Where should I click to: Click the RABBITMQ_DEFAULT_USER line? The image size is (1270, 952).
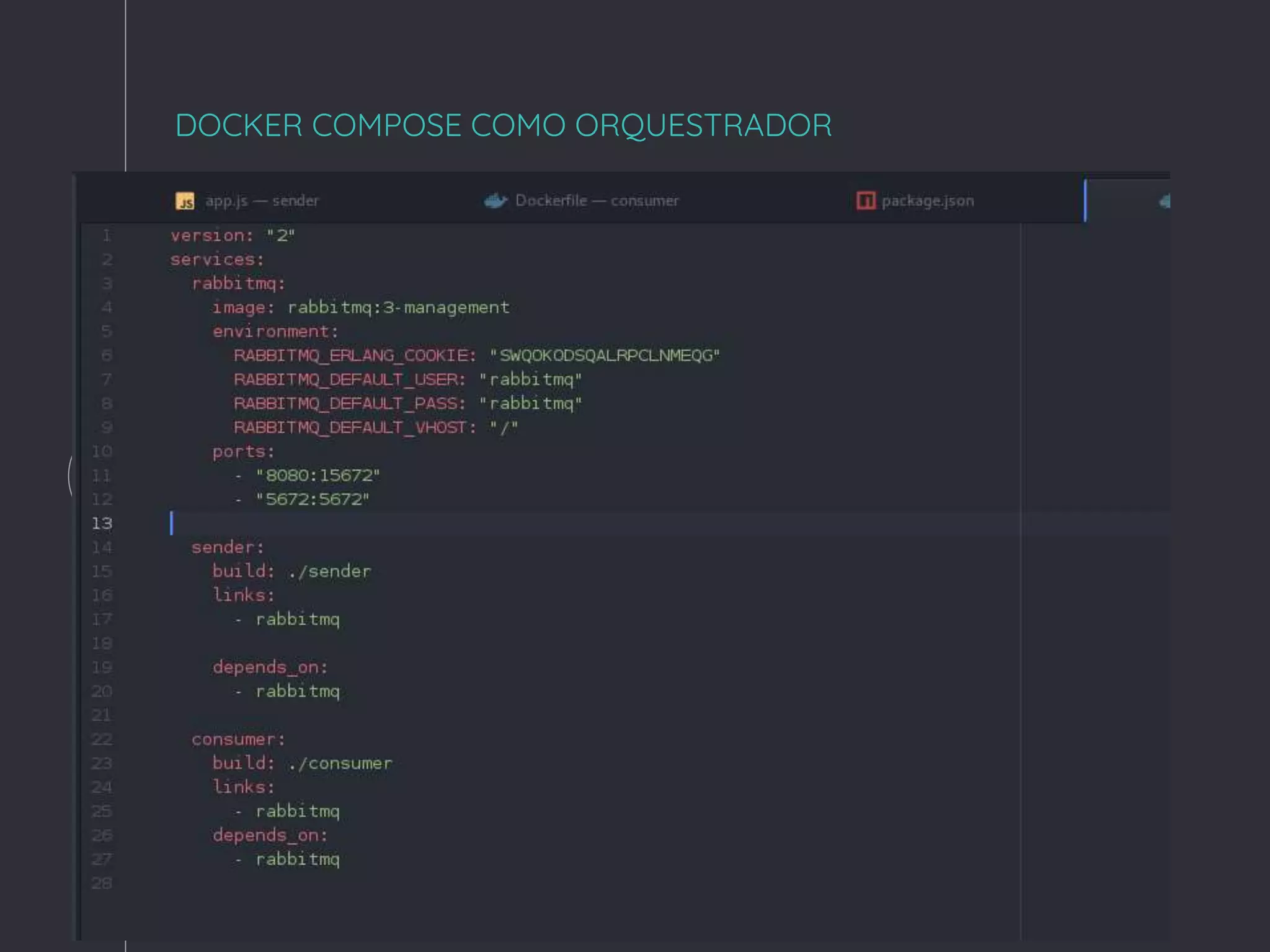pyautogui.click(x=407, y=379)
